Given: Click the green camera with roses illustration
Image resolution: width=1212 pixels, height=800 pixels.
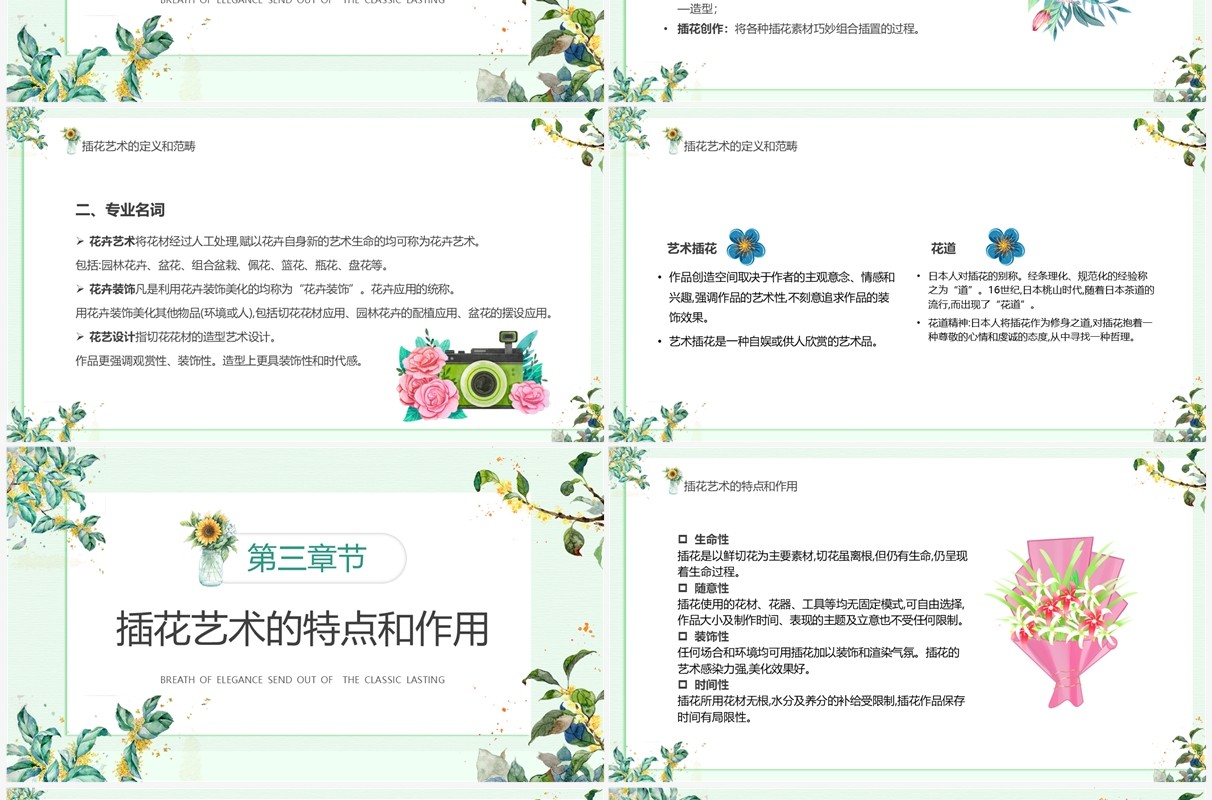Looking at the screenshot, I should click(473, 377).
